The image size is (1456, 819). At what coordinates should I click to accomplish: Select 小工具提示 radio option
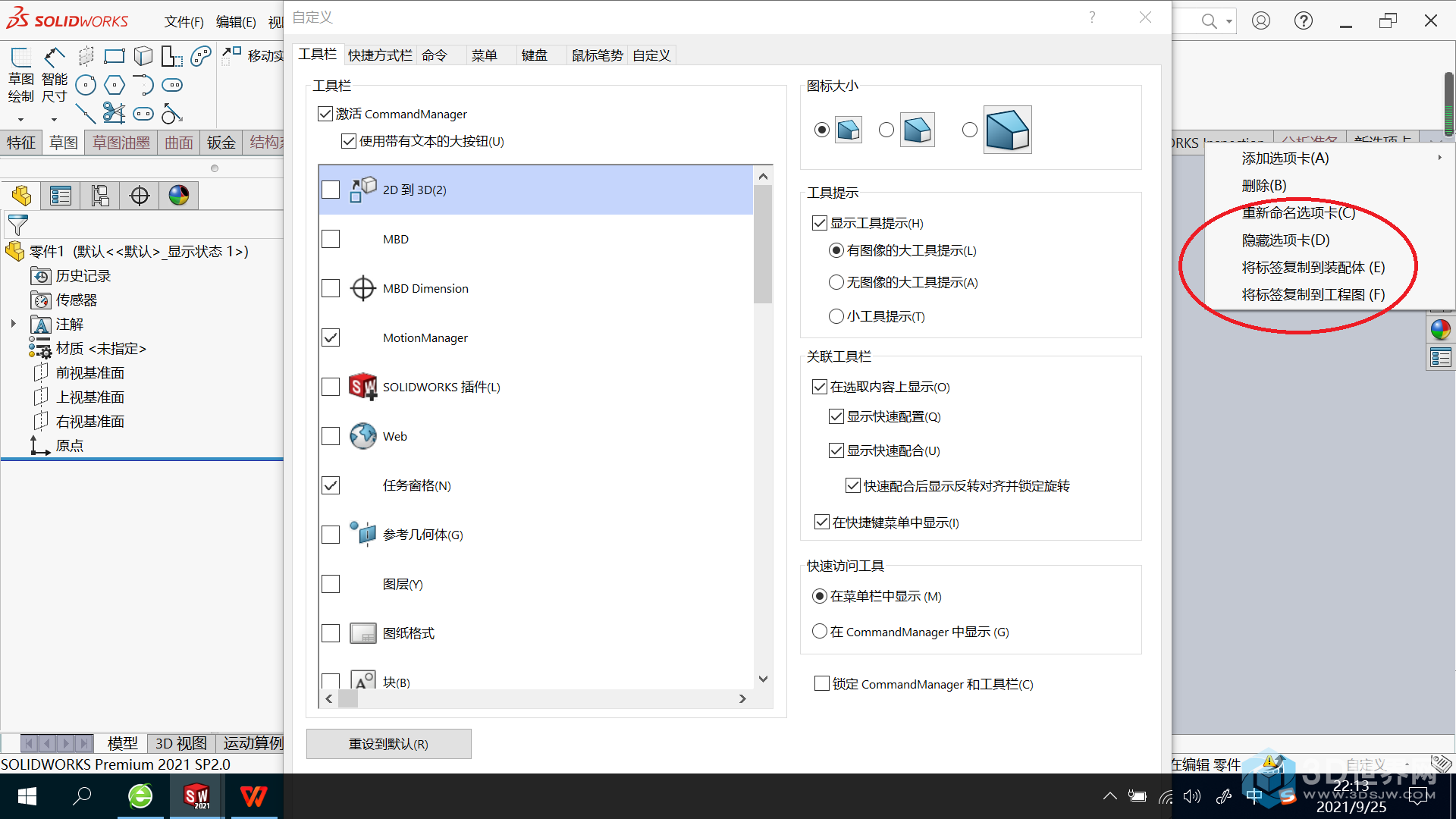pos(836,316)
